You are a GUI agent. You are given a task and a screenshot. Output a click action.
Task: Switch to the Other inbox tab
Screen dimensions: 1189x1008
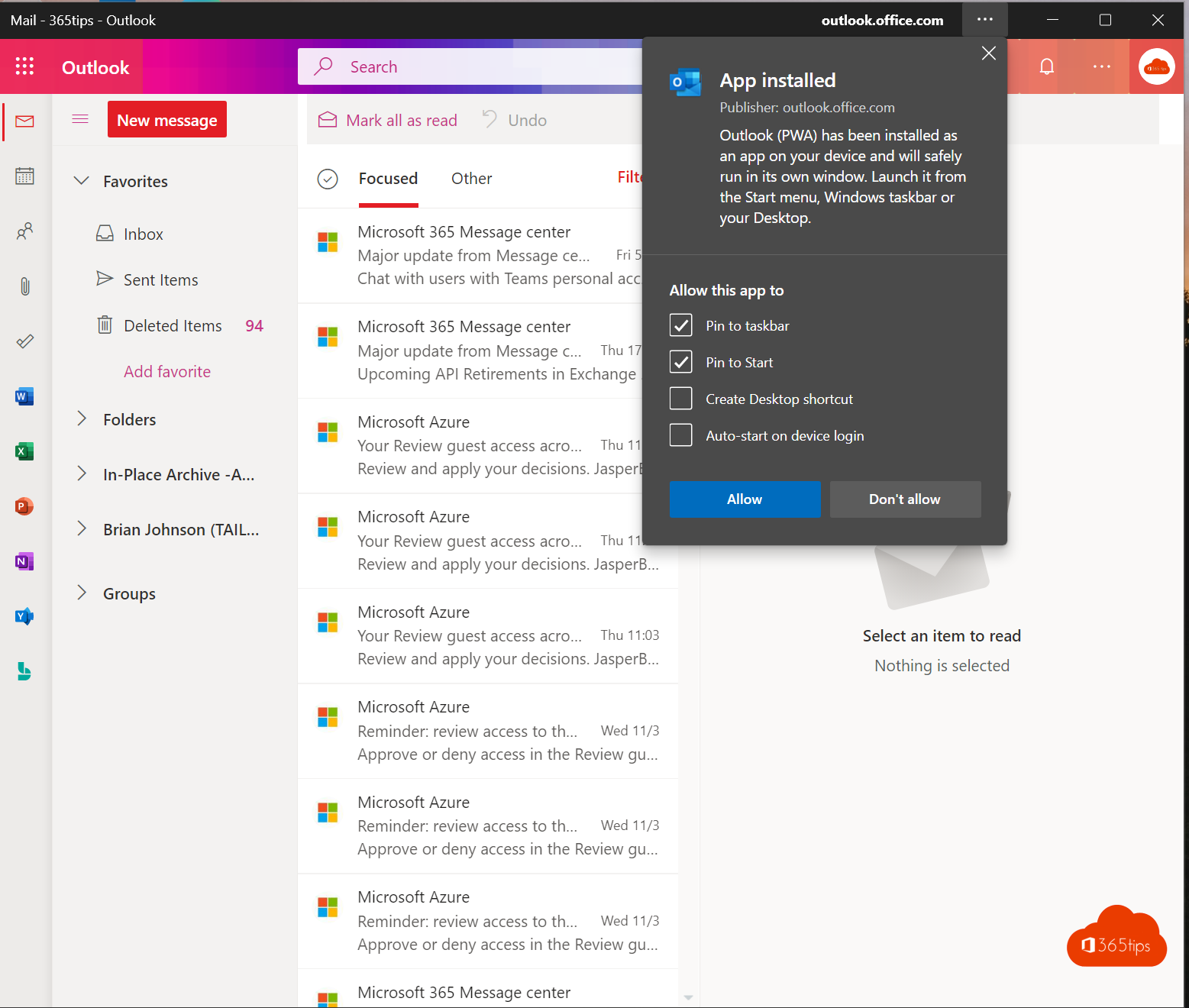click(471, 179)
